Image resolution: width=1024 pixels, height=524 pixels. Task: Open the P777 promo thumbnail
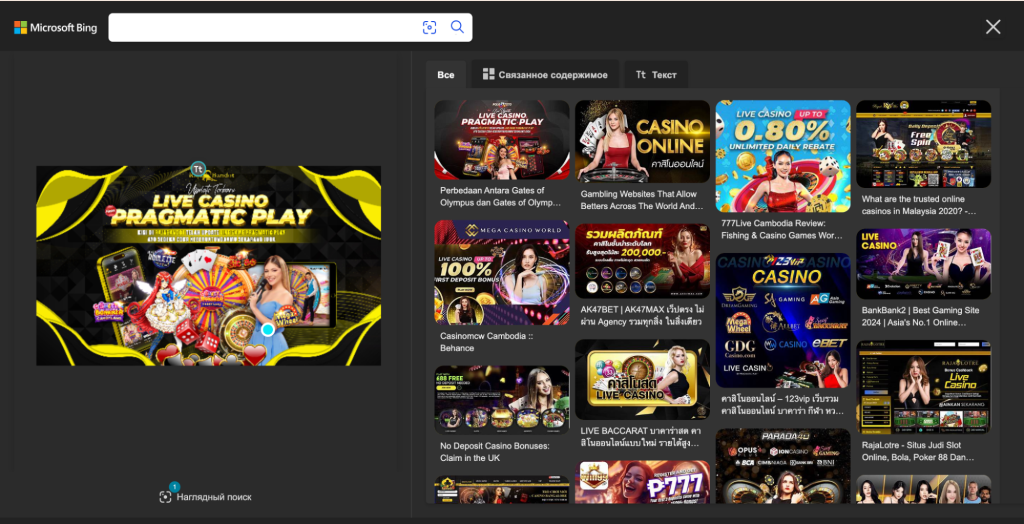click(x=642, y=482)
